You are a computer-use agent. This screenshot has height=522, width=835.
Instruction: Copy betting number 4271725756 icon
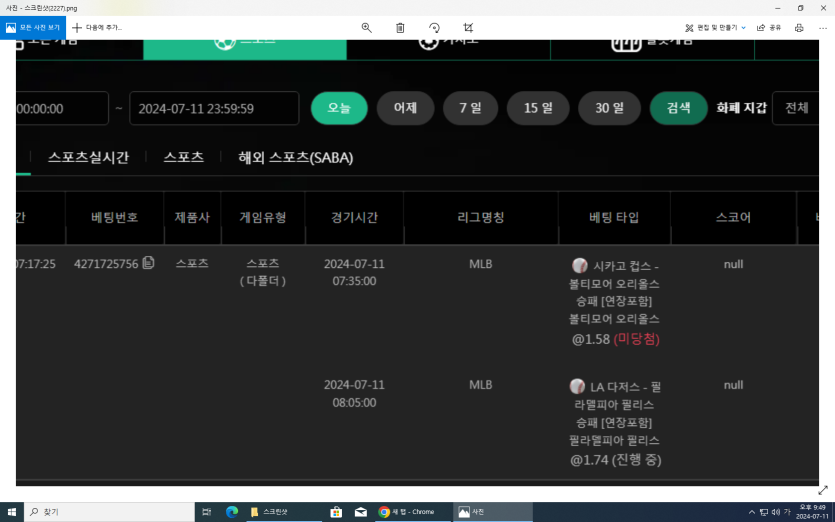coord(149,263)
